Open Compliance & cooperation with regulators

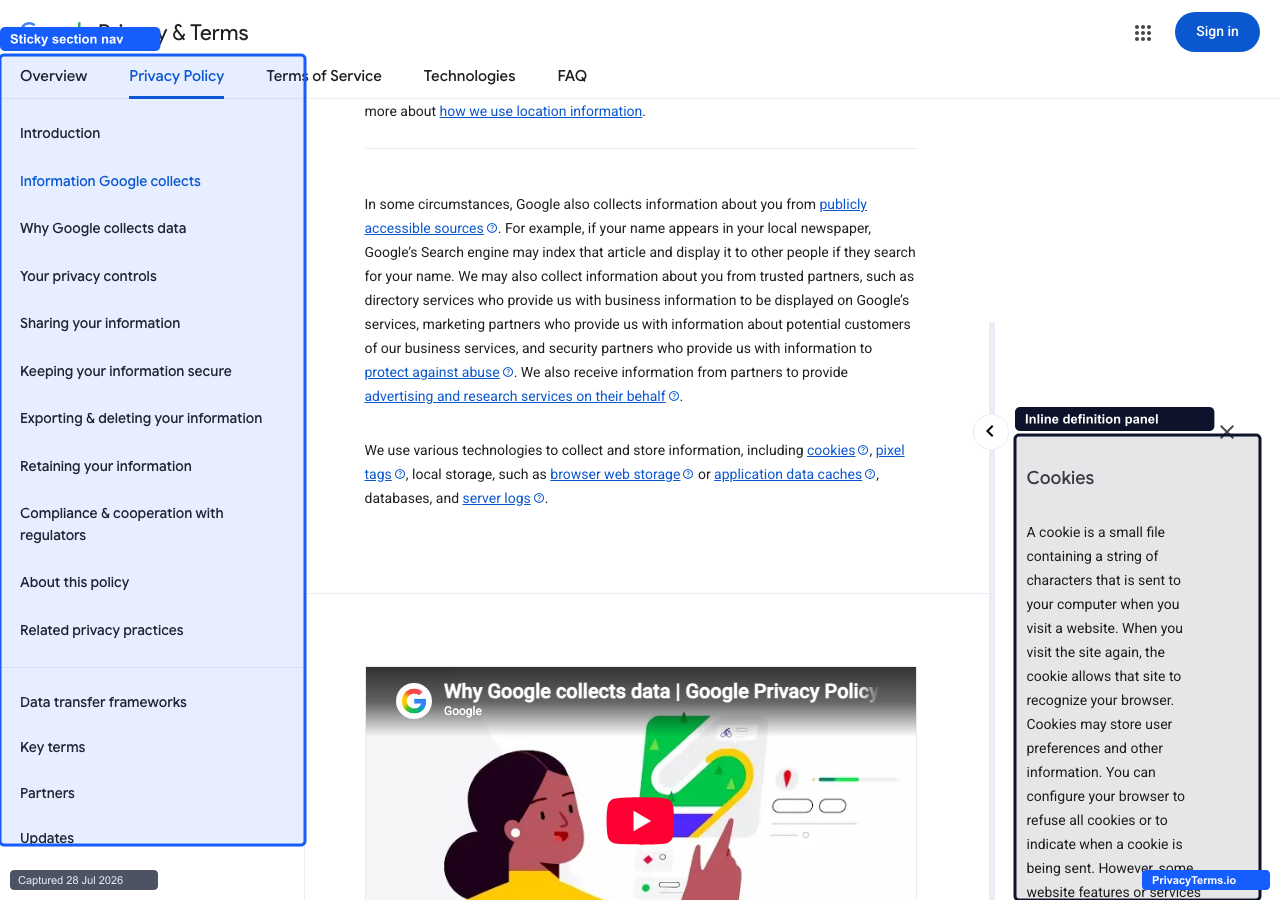pos(122,524)
